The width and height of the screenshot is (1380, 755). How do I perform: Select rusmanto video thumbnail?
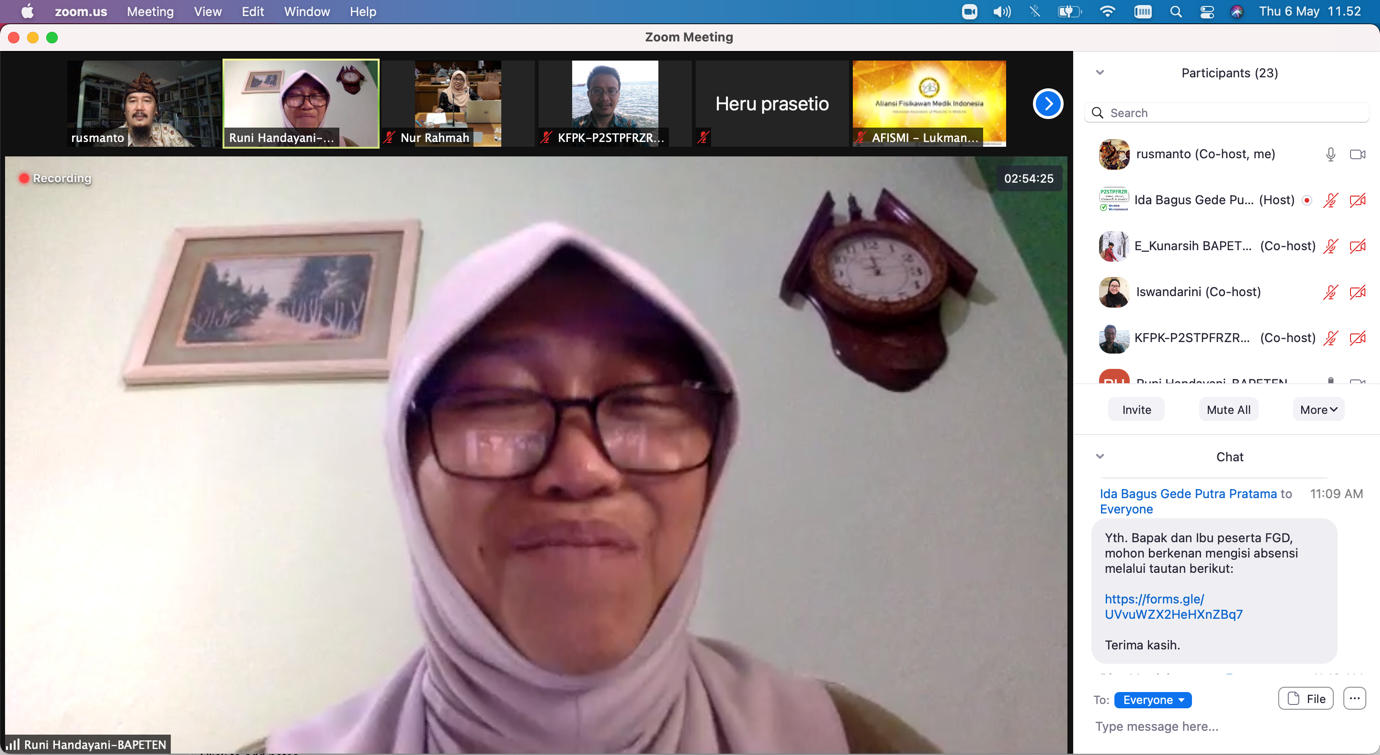pyautogui.click(x=144, y=104)
